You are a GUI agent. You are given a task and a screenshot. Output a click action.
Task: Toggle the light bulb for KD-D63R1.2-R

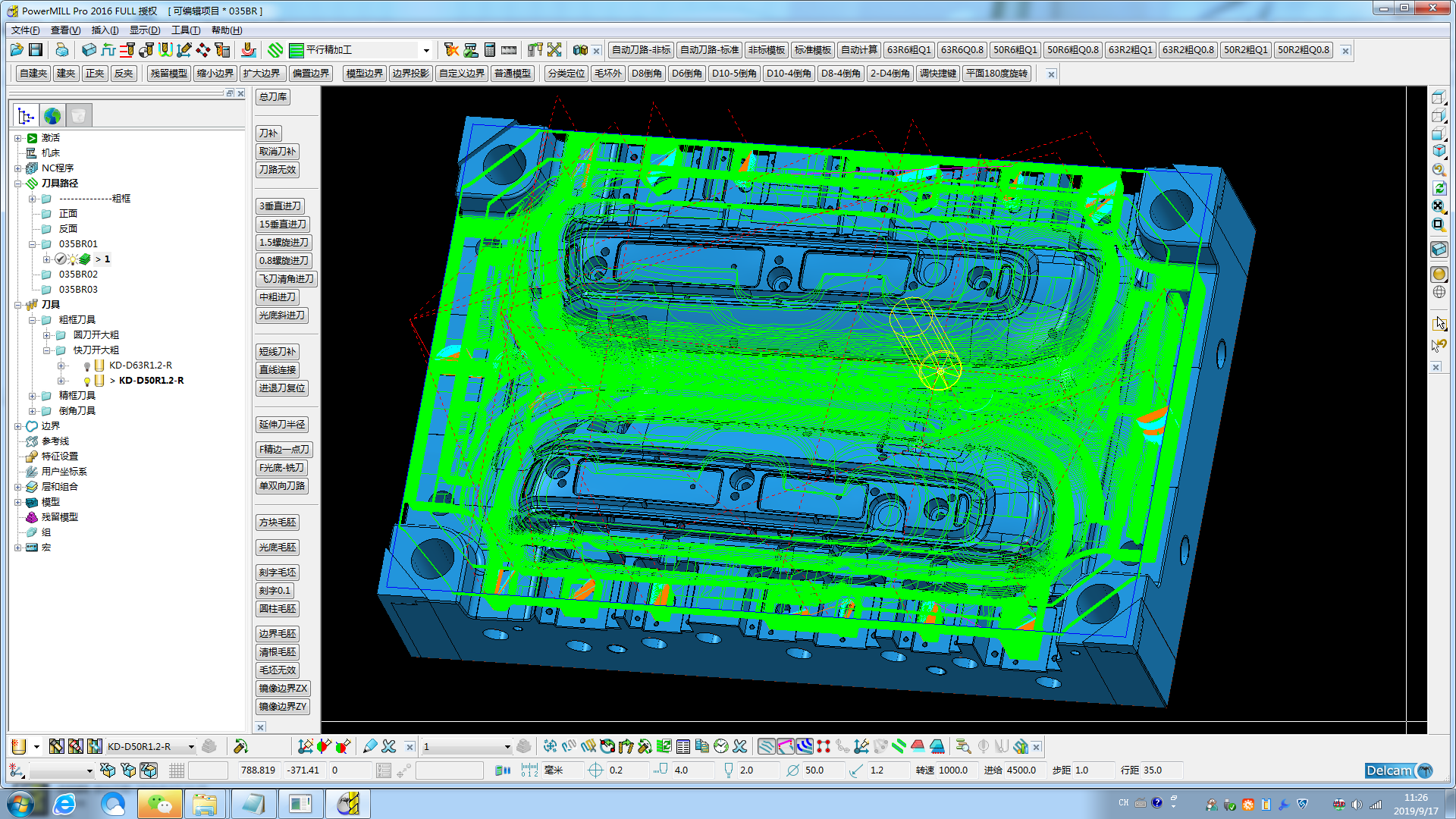pyautogui.click(x=86, y=366)
